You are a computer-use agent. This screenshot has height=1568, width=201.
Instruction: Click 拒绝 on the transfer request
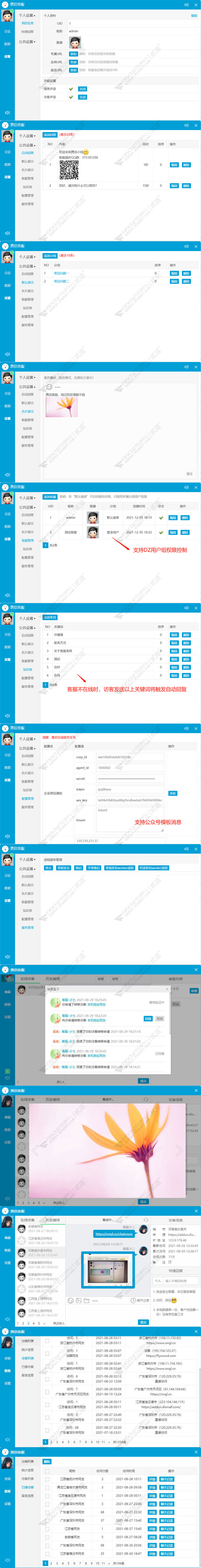point(160,1018)
